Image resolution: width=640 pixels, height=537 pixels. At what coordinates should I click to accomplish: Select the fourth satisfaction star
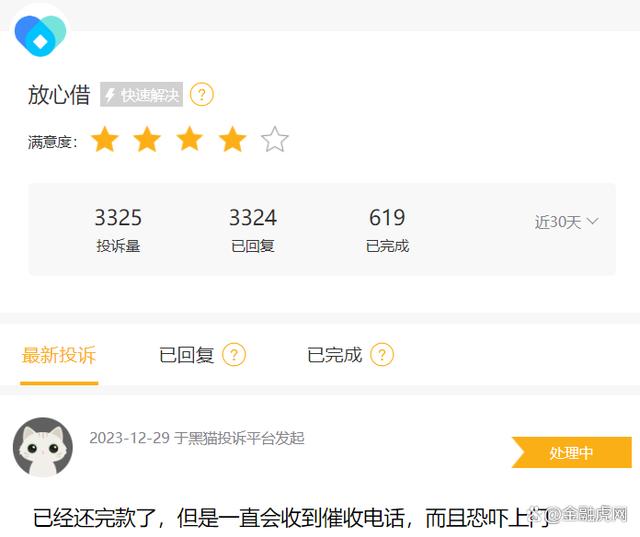point(232,139)
